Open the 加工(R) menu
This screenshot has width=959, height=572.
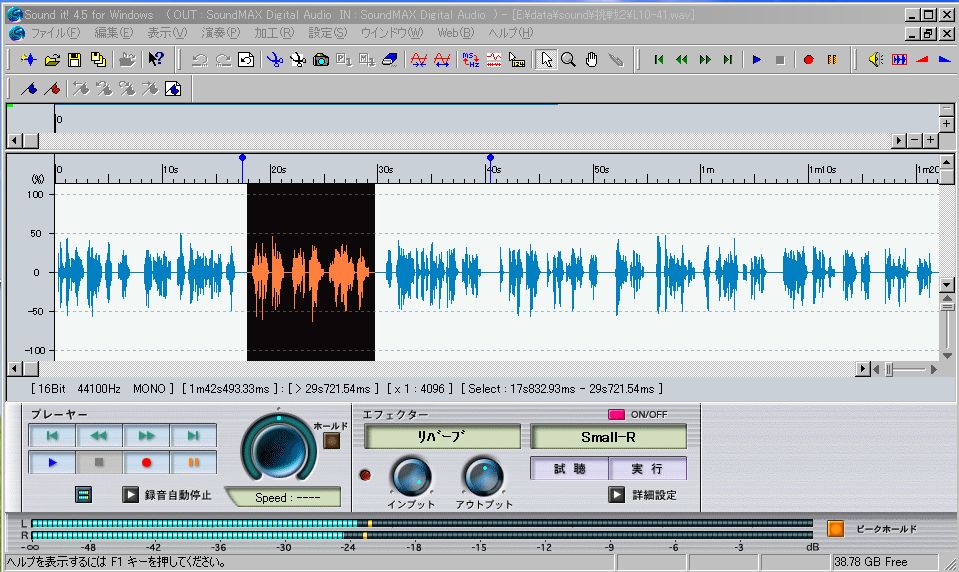273,33
